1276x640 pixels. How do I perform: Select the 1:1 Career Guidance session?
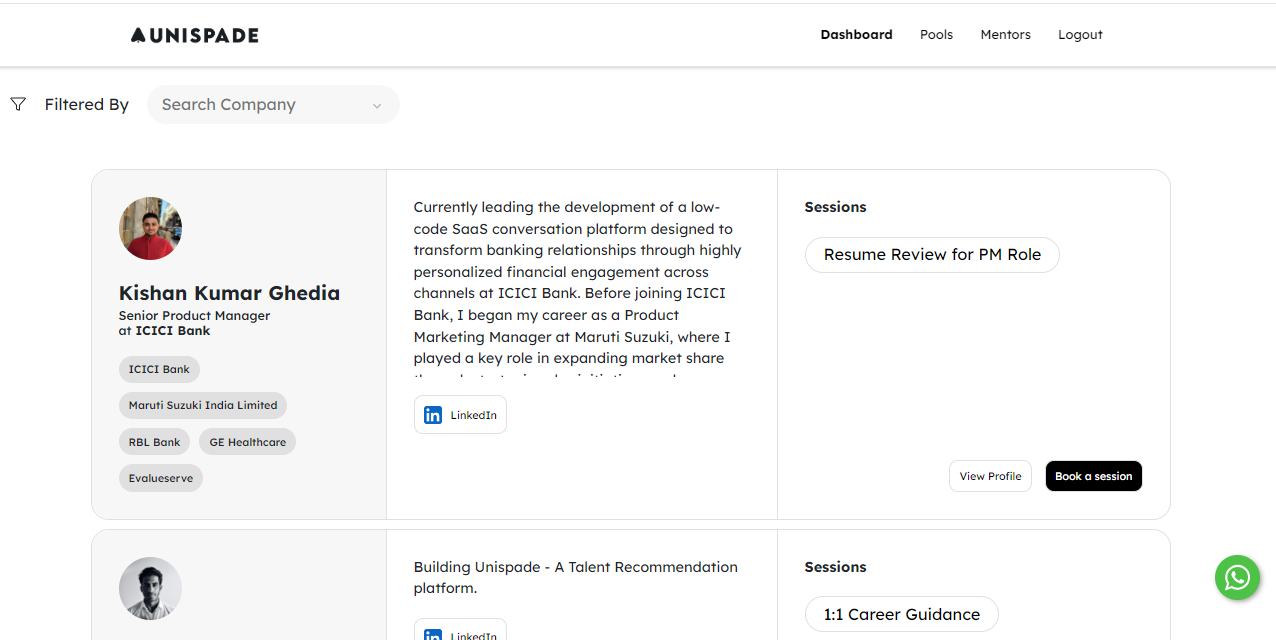point(901,615)
